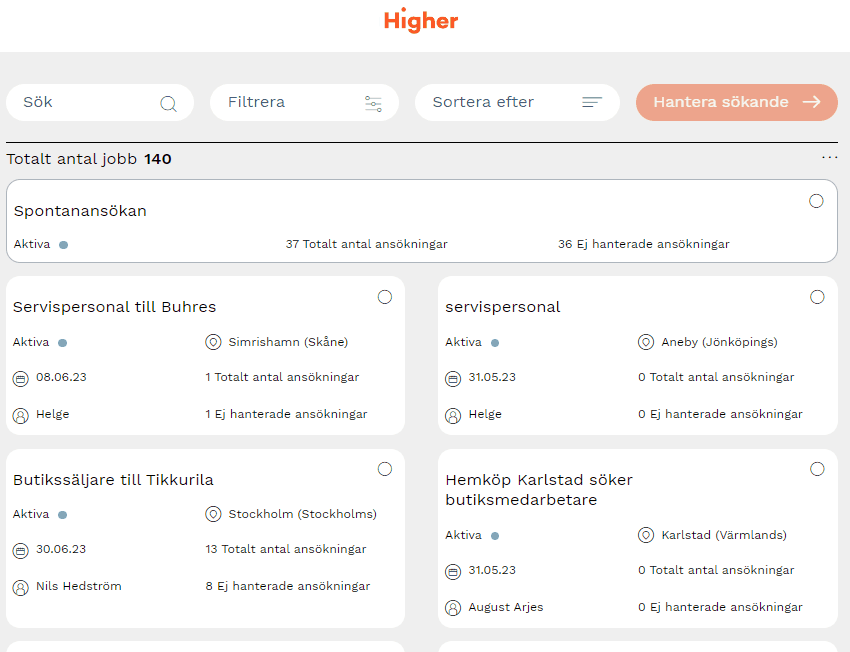Click the person icon beside Nils Hedström
The image size is (850, 652).
pyautogui.click(x=21, y=587)
